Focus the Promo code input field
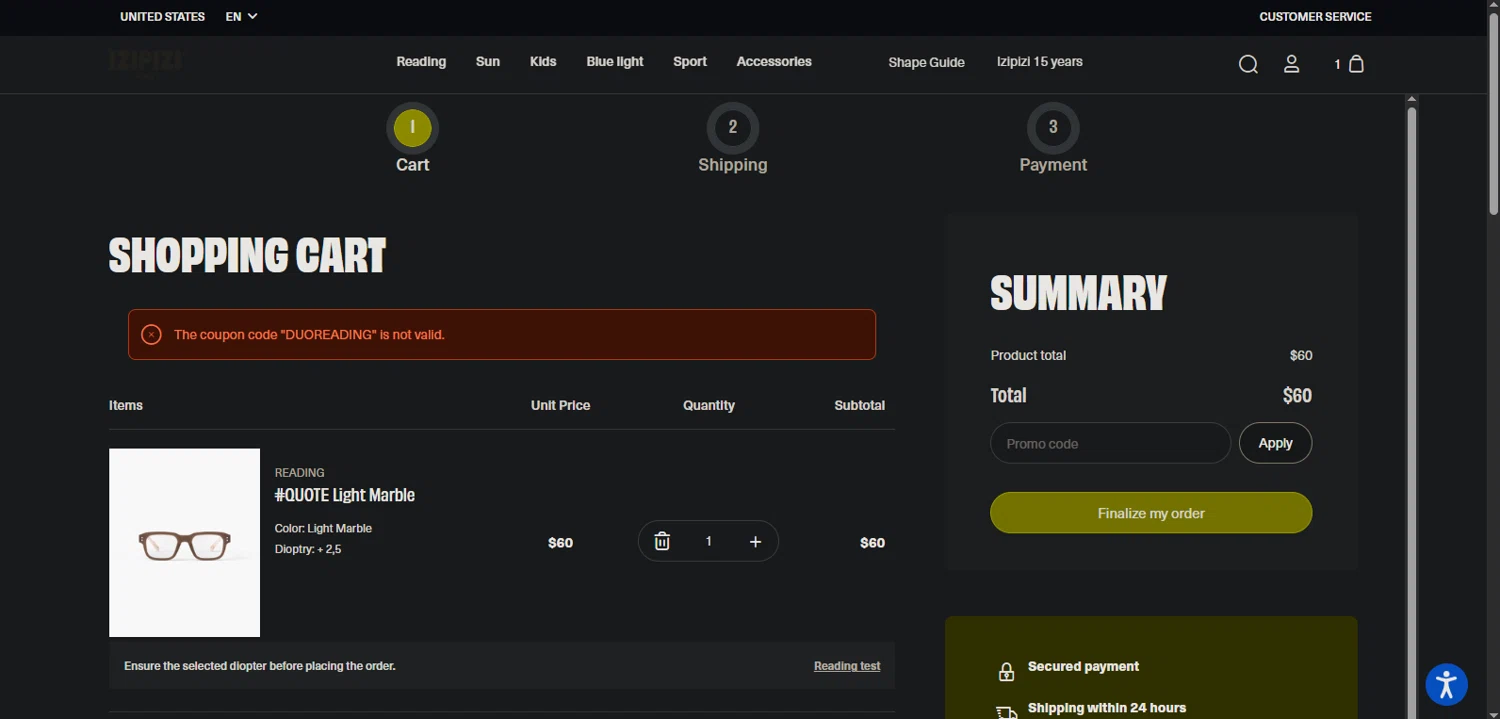The image size is (1500, 719). point(1110,443)
